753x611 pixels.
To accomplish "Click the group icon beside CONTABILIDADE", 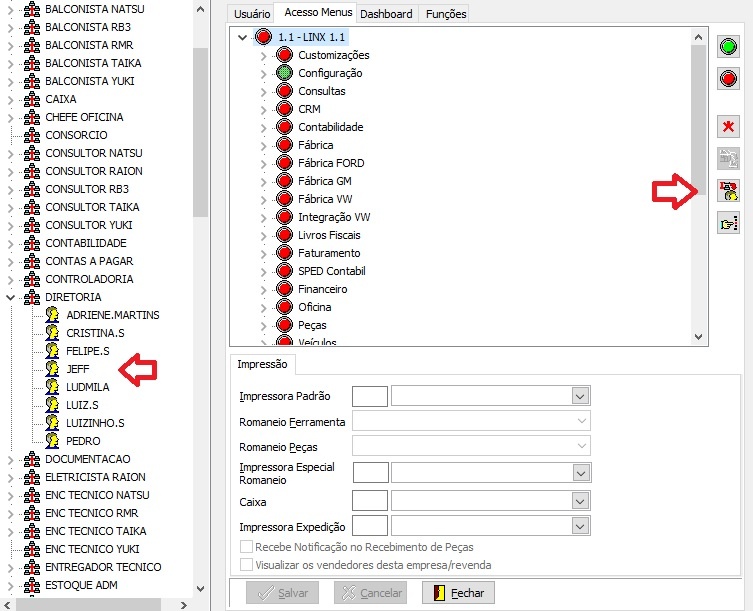I will pos(32,243).
